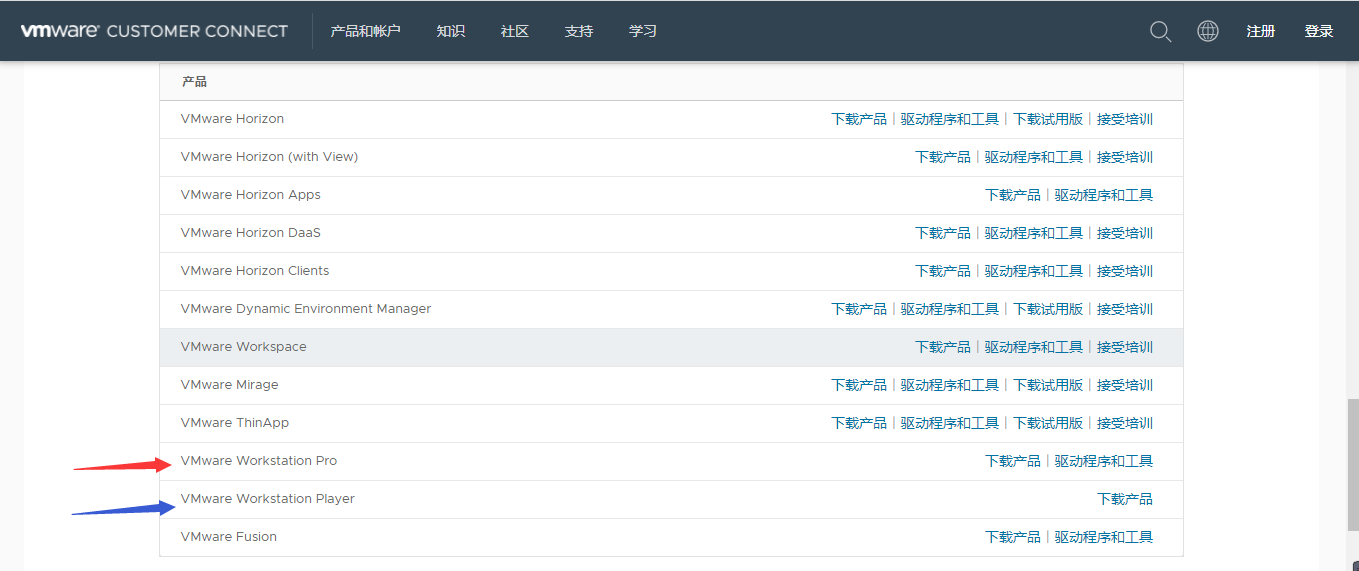The height and width of the screenshot is (571, 1359).
Task: Click the page vertical scrollbar thumb
Action: coord(1353,466)
